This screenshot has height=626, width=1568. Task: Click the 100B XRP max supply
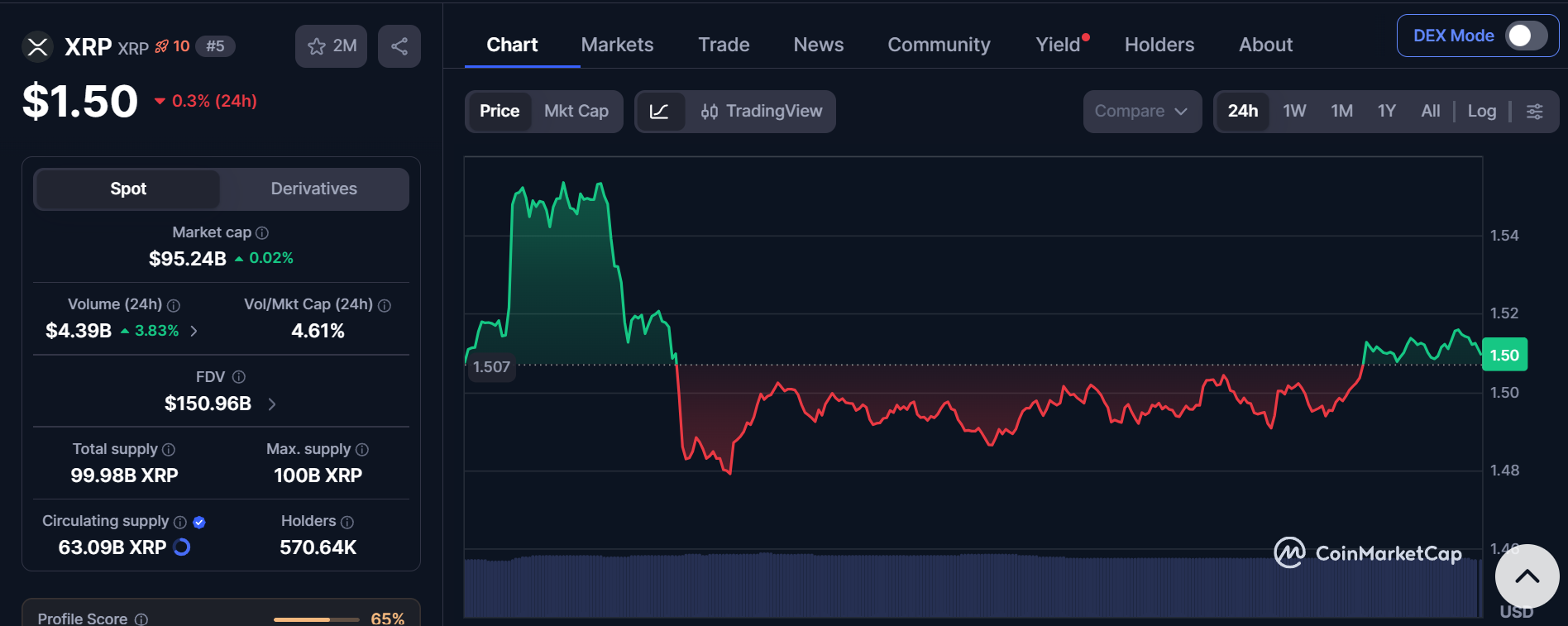(318, 475)
